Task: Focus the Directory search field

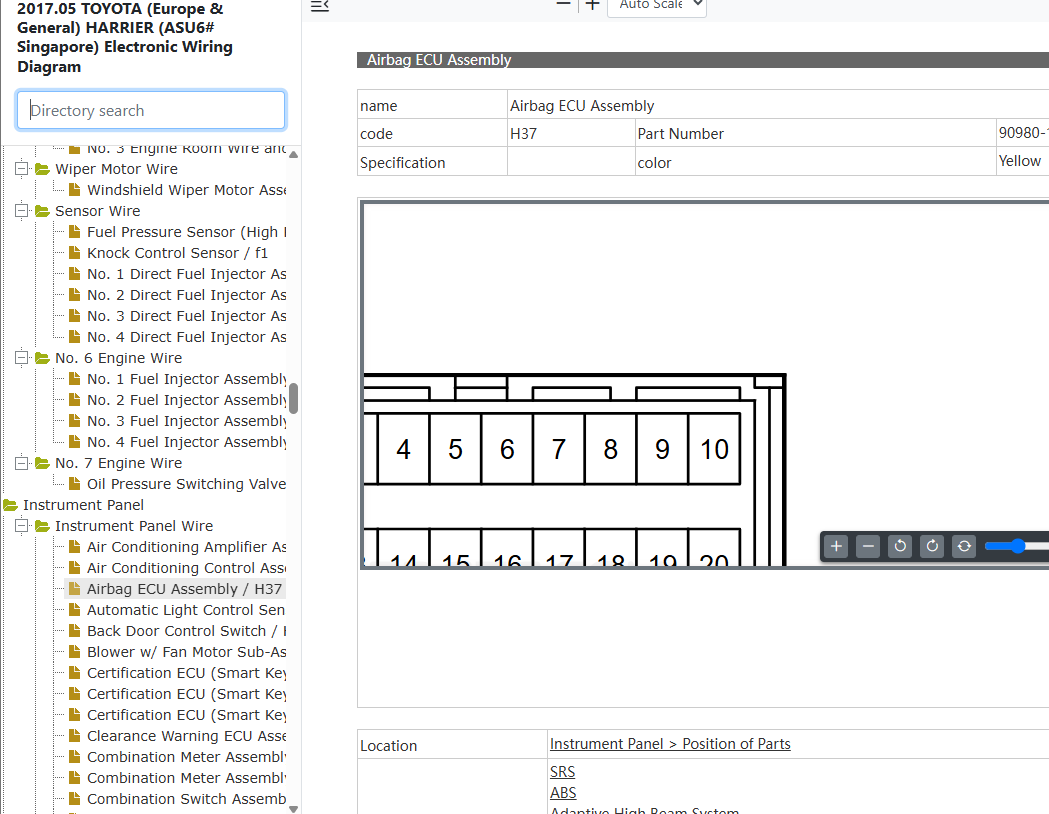Action: coord(151,110)
